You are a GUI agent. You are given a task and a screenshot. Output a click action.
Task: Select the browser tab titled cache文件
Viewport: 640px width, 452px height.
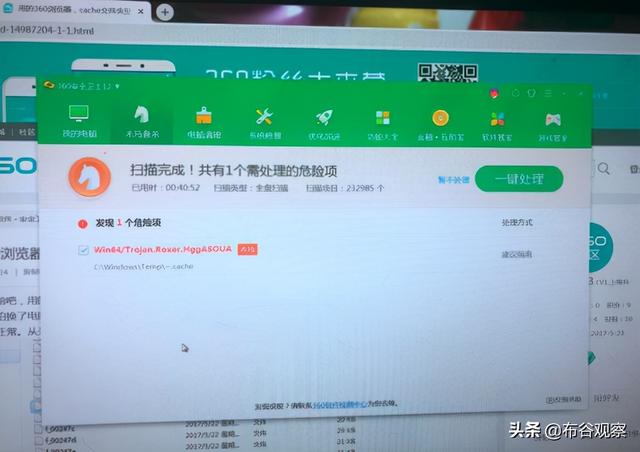73,10
